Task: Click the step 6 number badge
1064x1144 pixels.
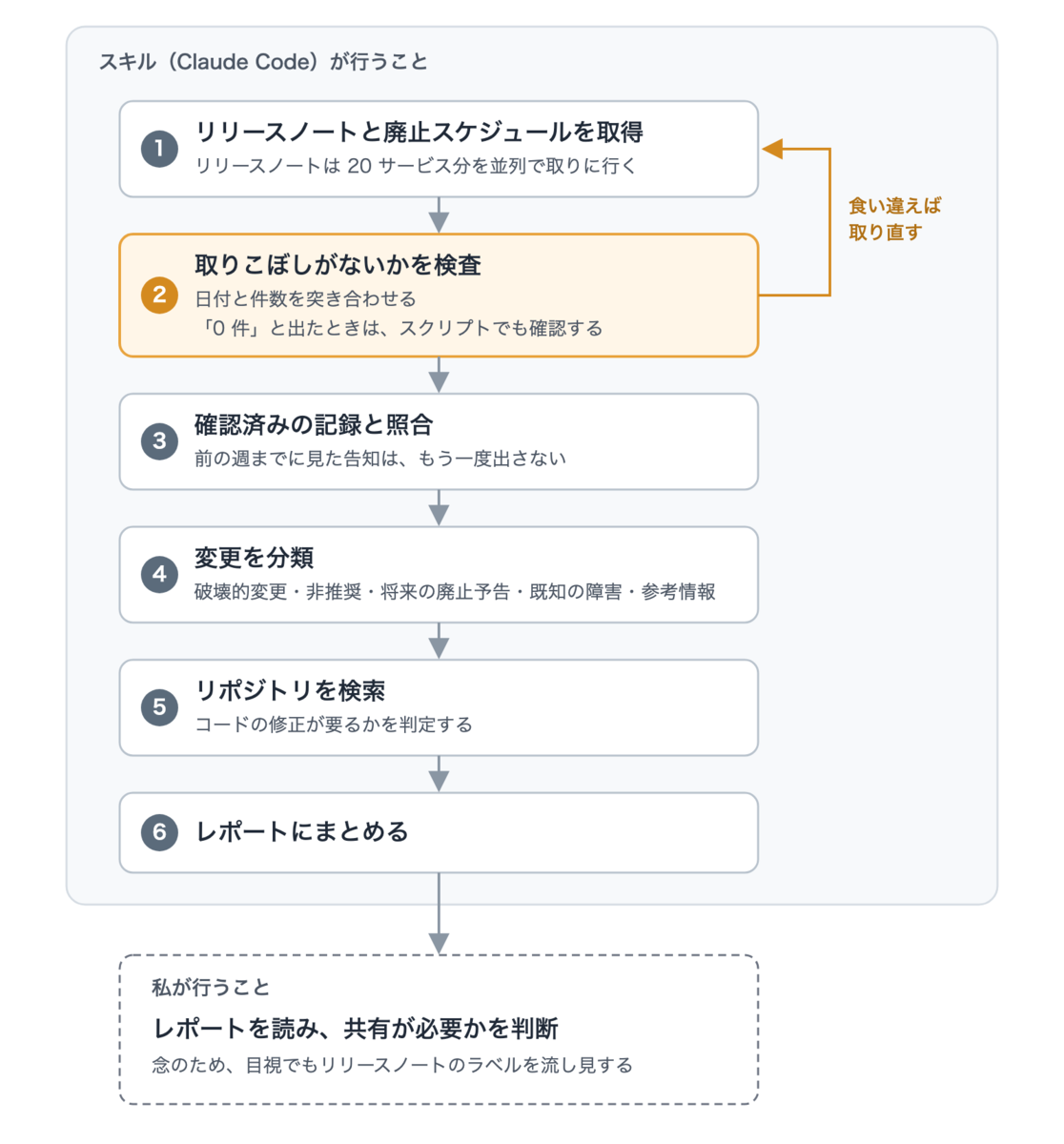Action: click(159, 832)
